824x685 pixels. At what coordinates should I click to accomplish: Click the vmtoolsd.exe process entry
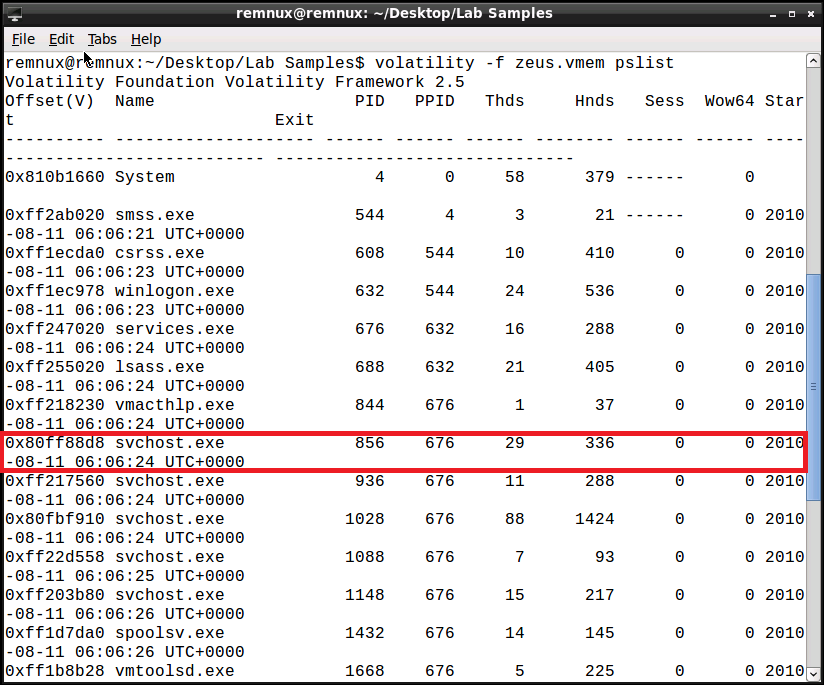coord(174,671)
